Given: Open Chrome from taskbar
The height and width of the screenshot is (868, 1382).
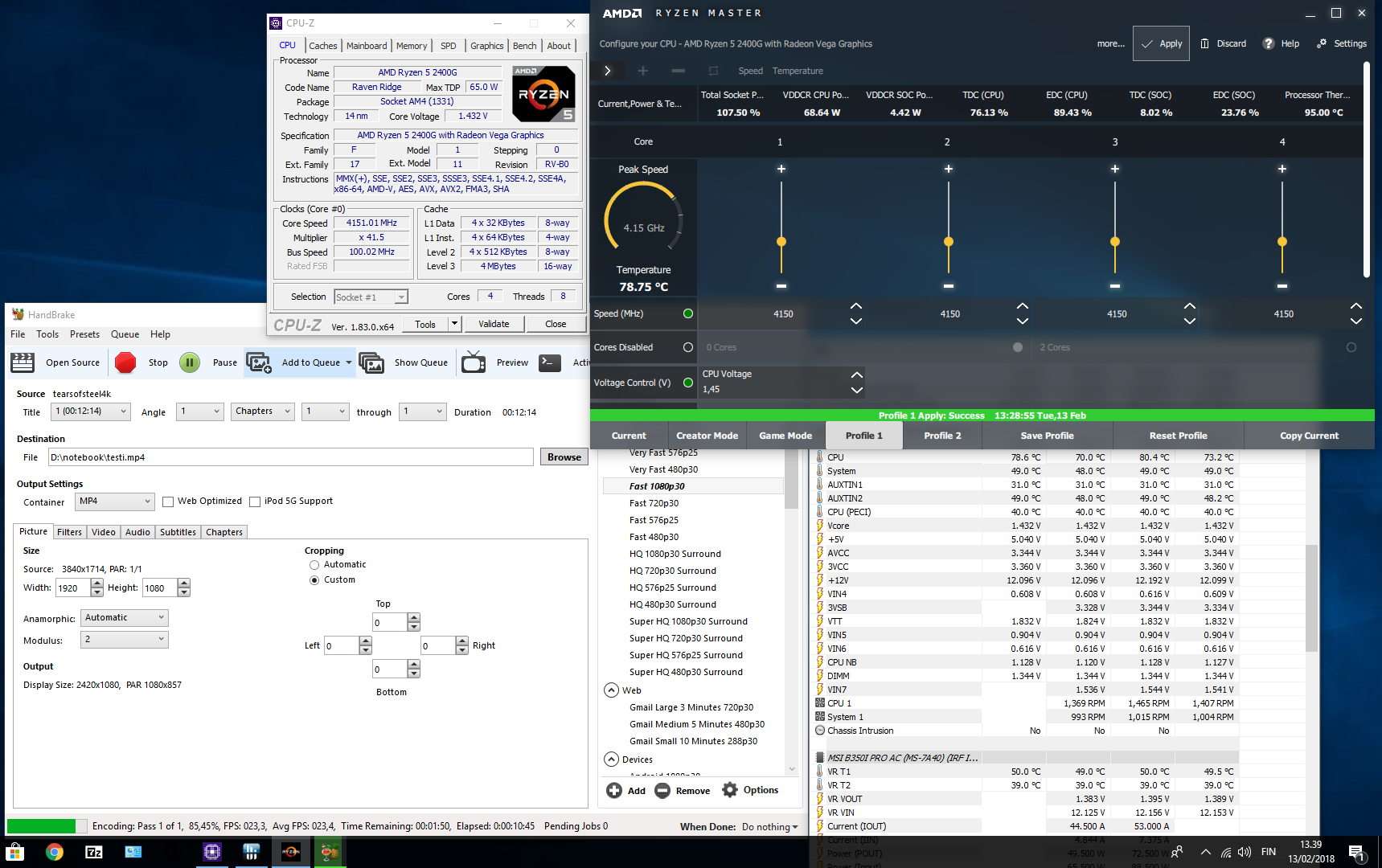Looking at the screenshot, I should (x=55, y=852).
